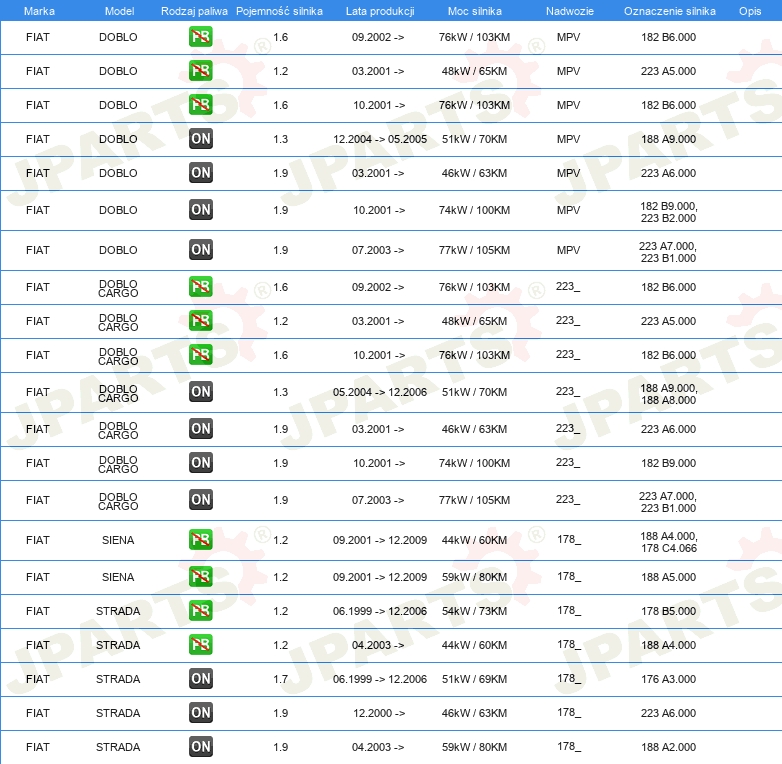Viewport: 782px width, 764px height.
Task: Select engine code 176 A3.000
Action: pyautogui.click(x=668, y=679)
